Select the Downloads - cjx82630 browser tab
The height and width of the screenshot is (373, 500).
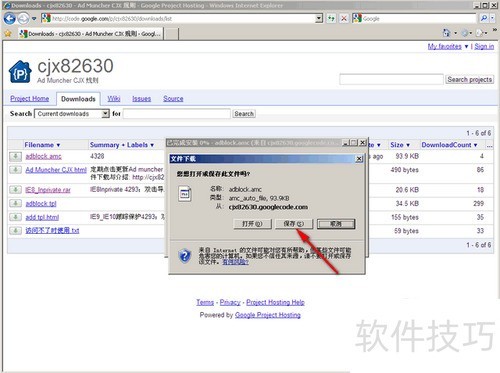(x=91, y=34)
